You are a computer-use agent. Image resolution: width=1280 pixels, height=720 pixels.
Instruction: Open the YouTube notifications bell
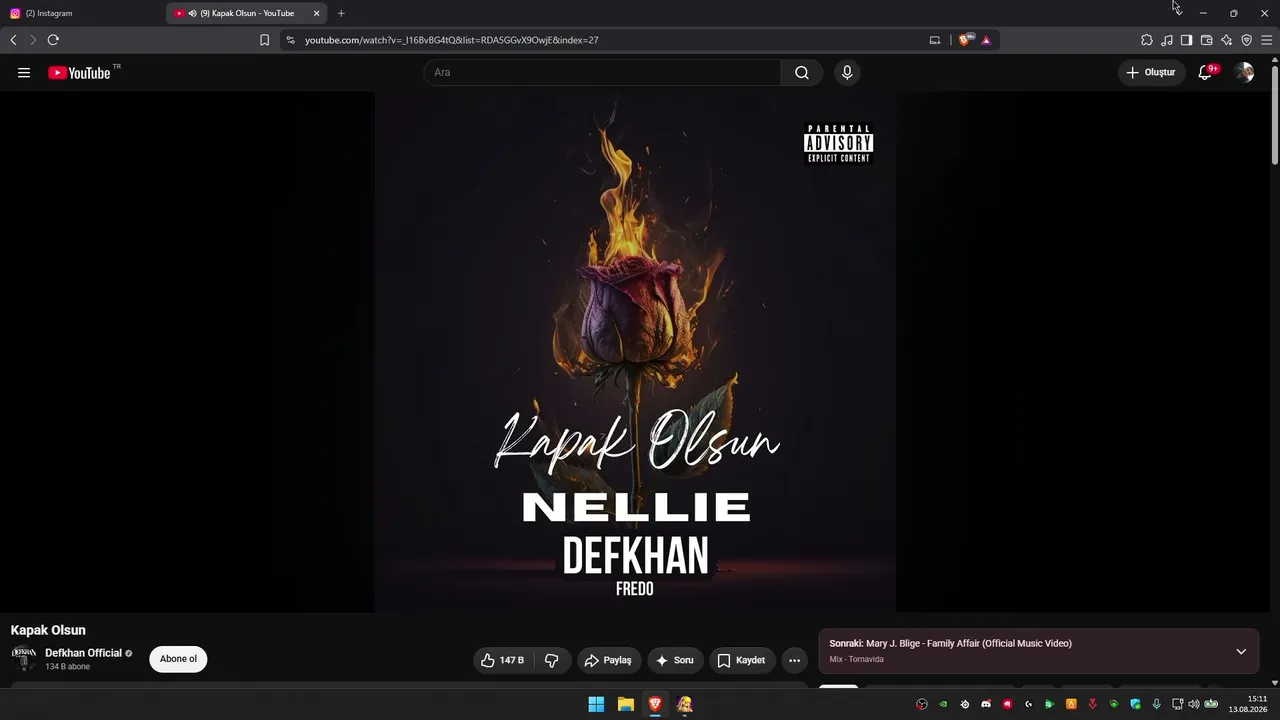click(1206, 73)
